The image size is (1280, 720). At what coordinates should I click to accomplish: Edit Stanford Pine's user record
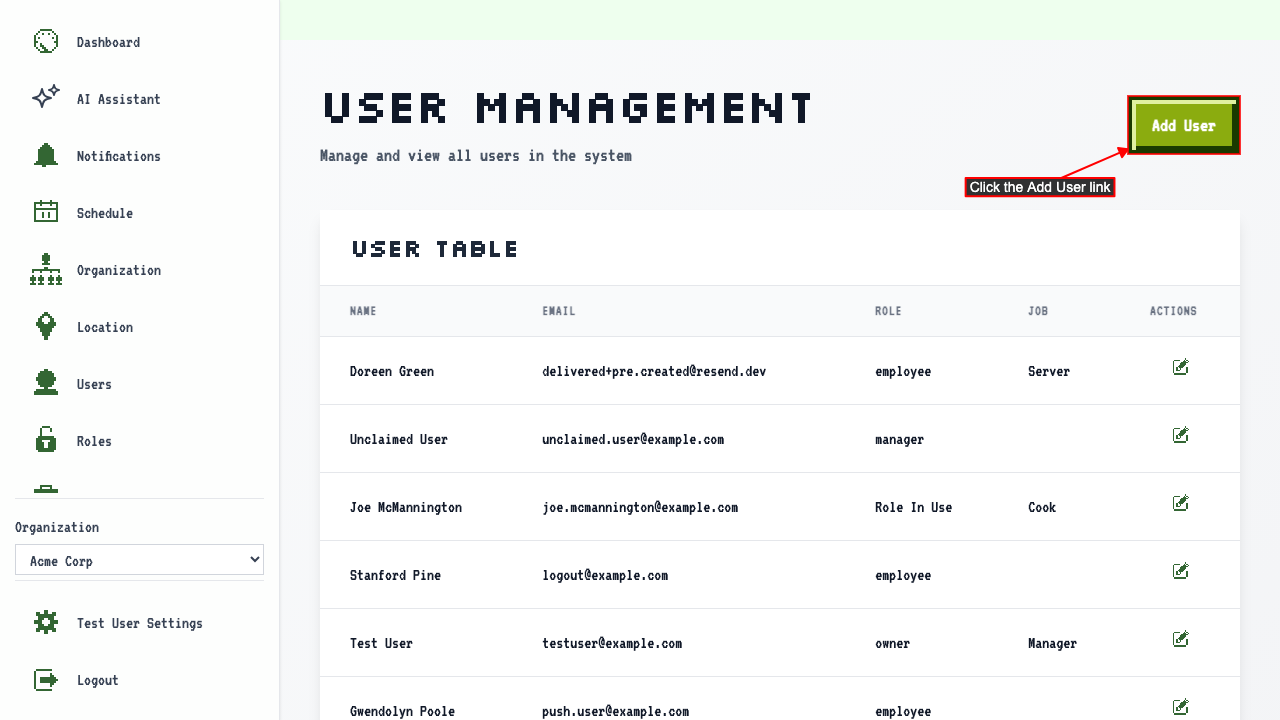click(x=1181, y=572)
